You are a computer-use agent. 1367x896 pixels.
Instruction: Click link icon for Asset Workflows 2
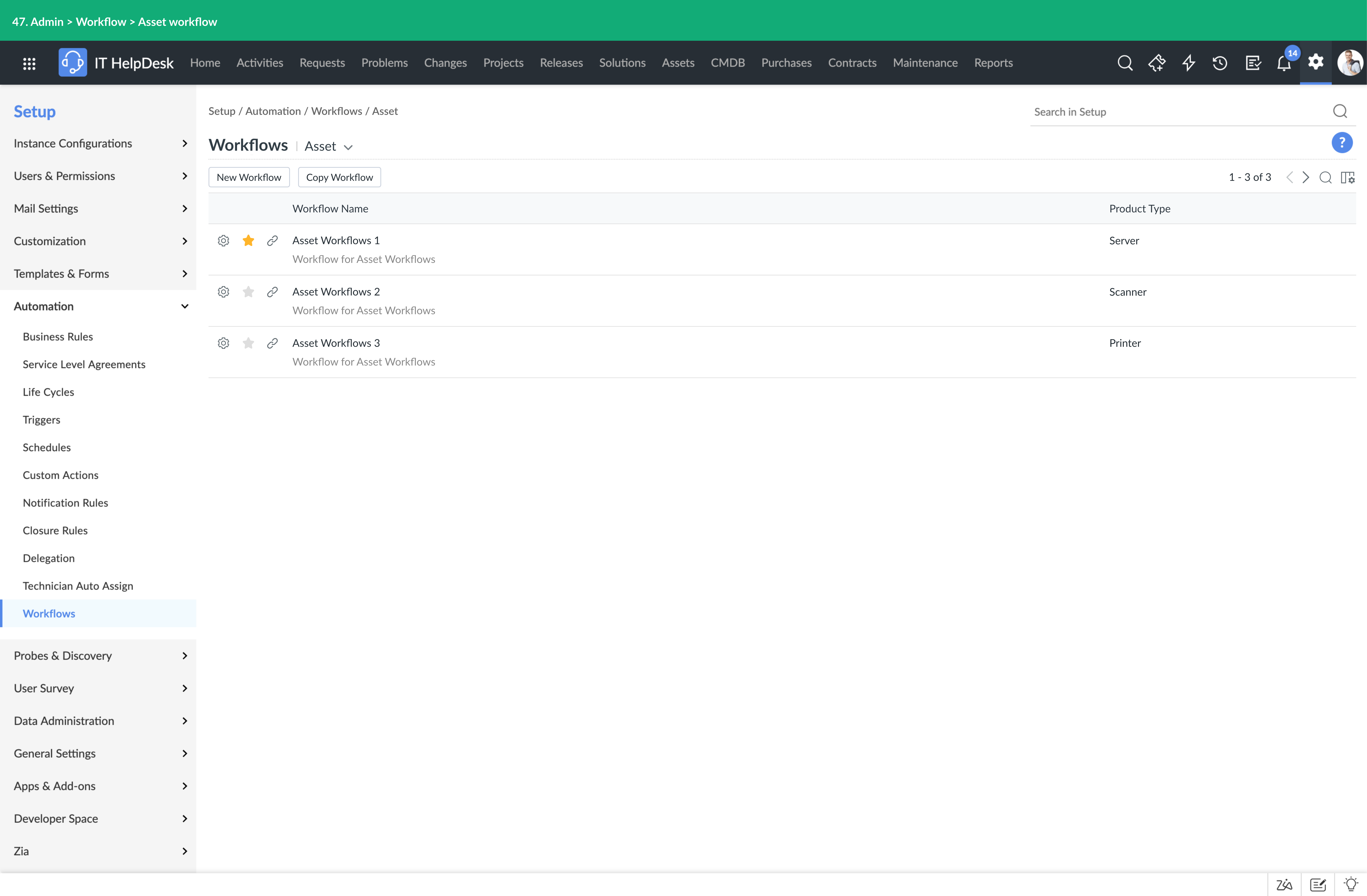[272, 292]
